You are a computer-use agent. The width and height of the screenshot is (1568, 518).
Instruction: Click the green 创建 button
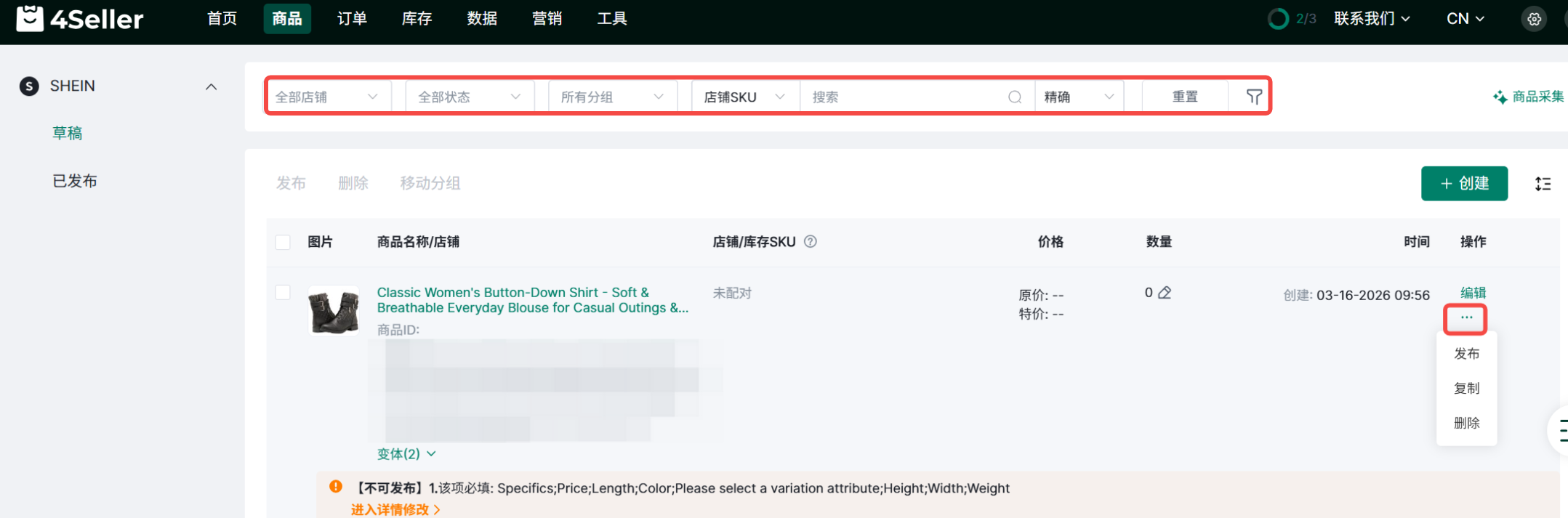coord(1464,184)
